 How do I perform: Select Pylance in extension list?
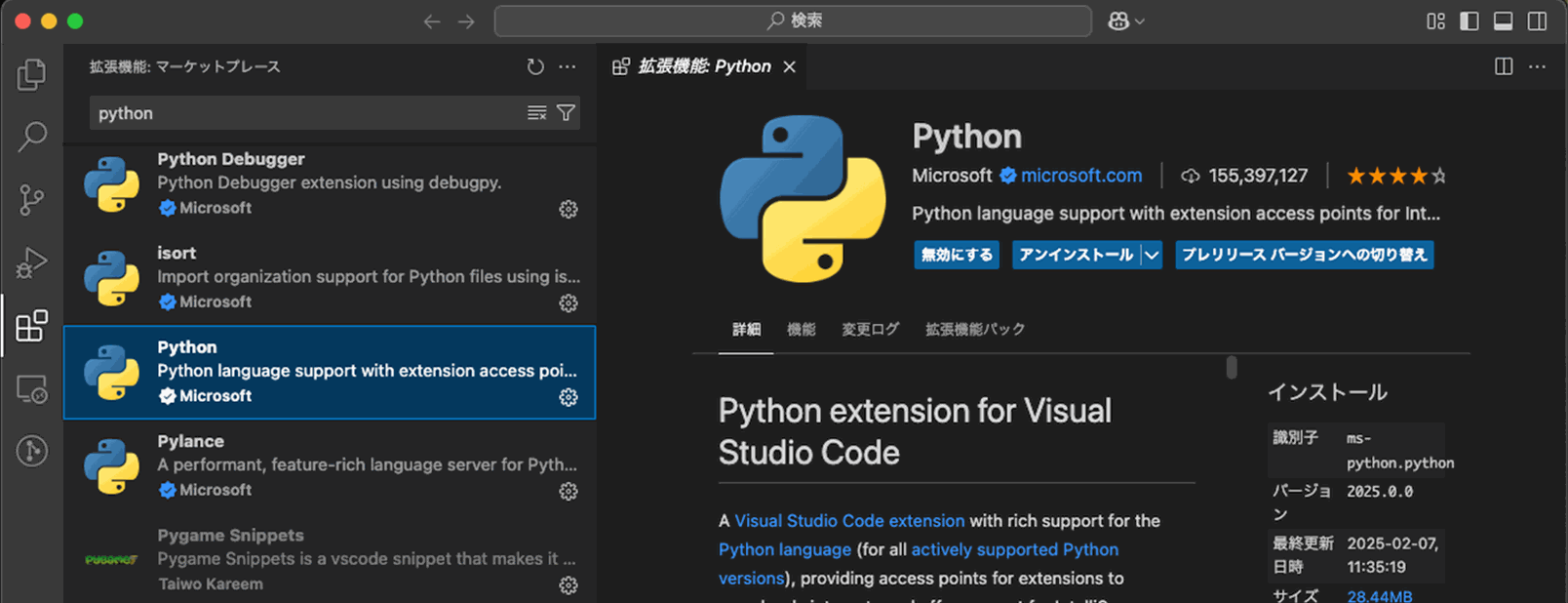tap(330, 466)
